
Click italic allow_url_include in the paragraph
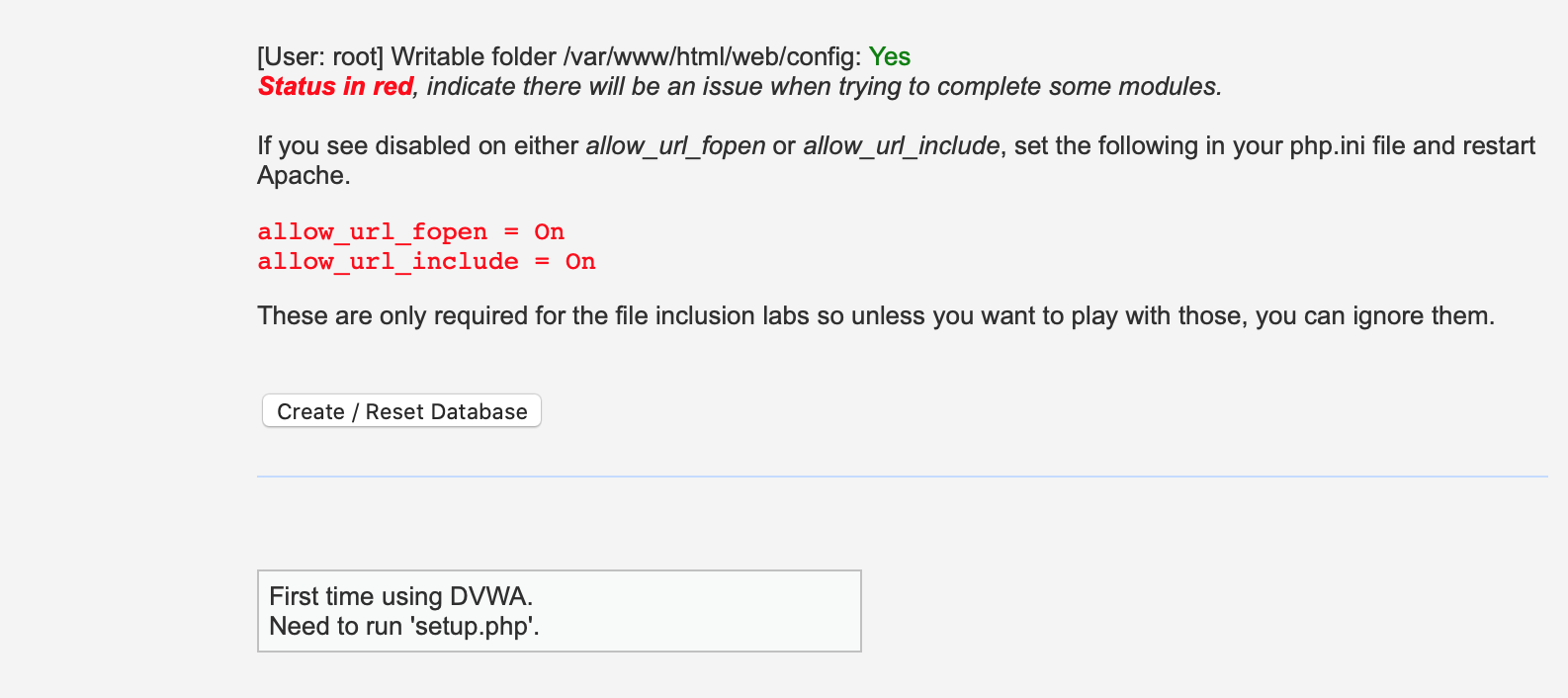point(901,146)
